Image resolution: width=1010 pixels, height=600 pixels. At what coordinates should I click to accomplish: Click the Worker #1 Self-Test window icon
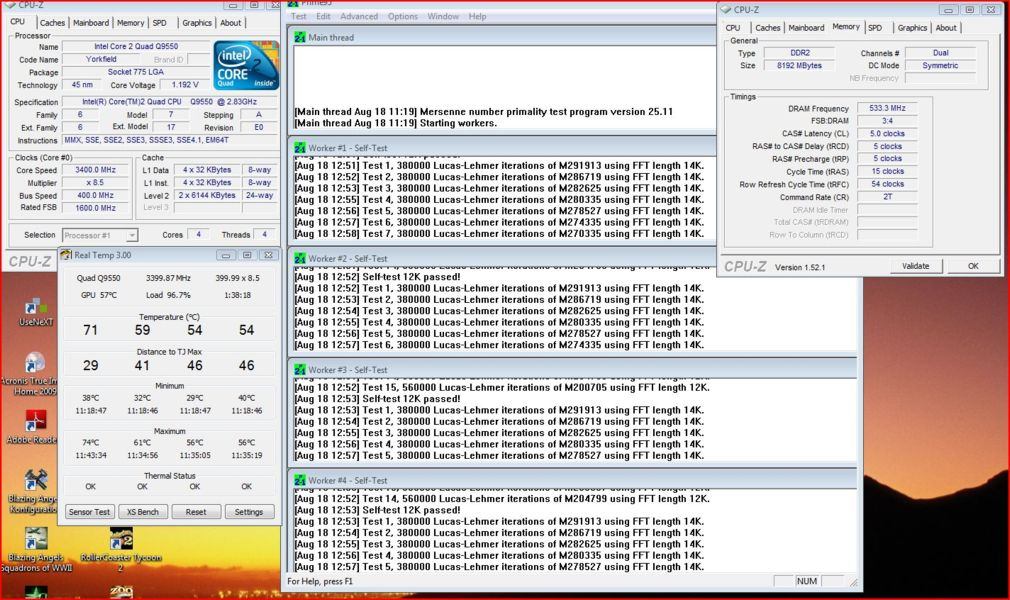pyautogui.click(x=300, y=148)
